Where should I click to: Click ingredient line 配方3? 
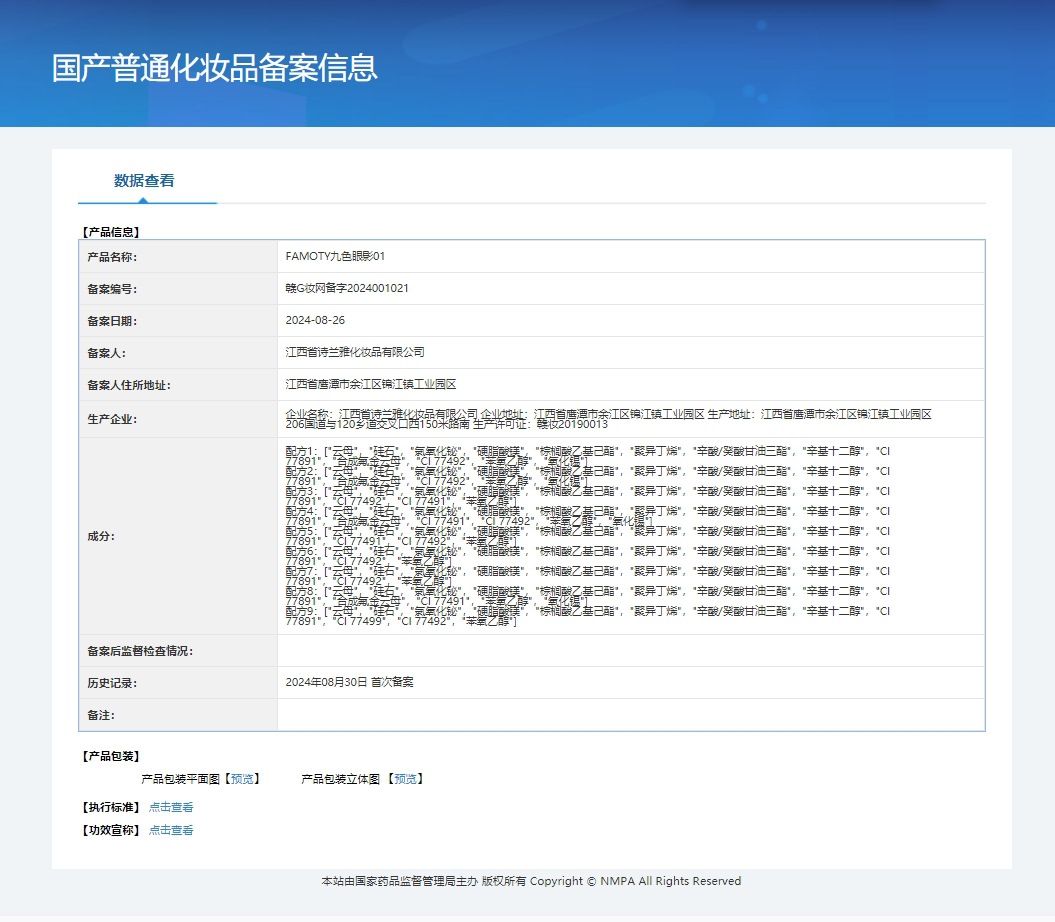point(587,496)
